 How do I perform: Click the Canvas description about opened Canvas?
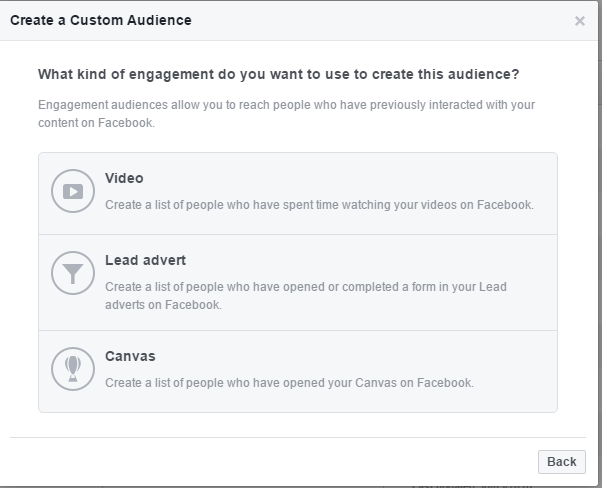tap(289, 383)
